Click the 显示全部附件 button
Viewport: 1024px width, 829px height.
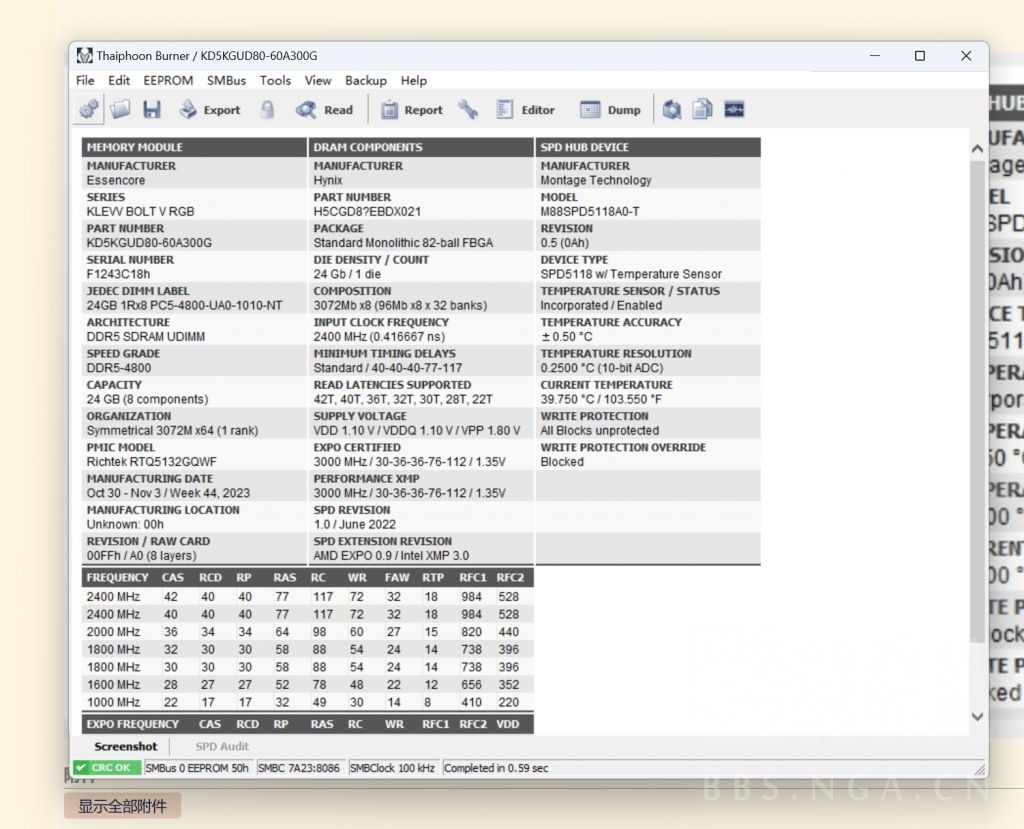pyautogui.click(x=122, y=806)
